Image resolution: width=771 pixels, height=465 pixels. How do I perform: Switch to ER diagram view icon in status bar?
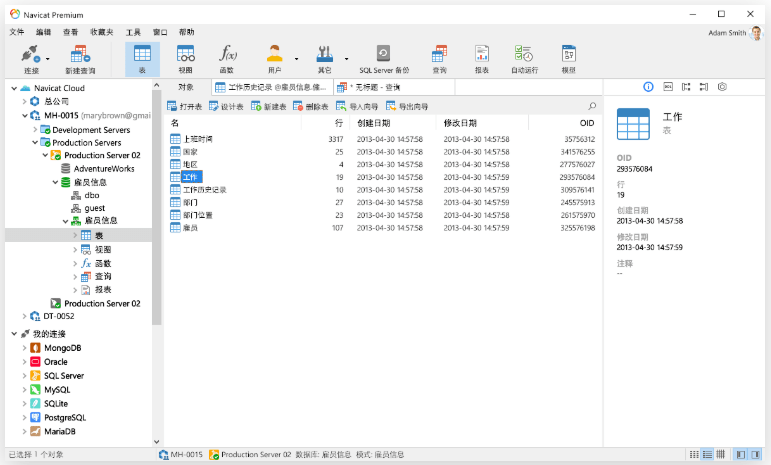pos(720,455)
